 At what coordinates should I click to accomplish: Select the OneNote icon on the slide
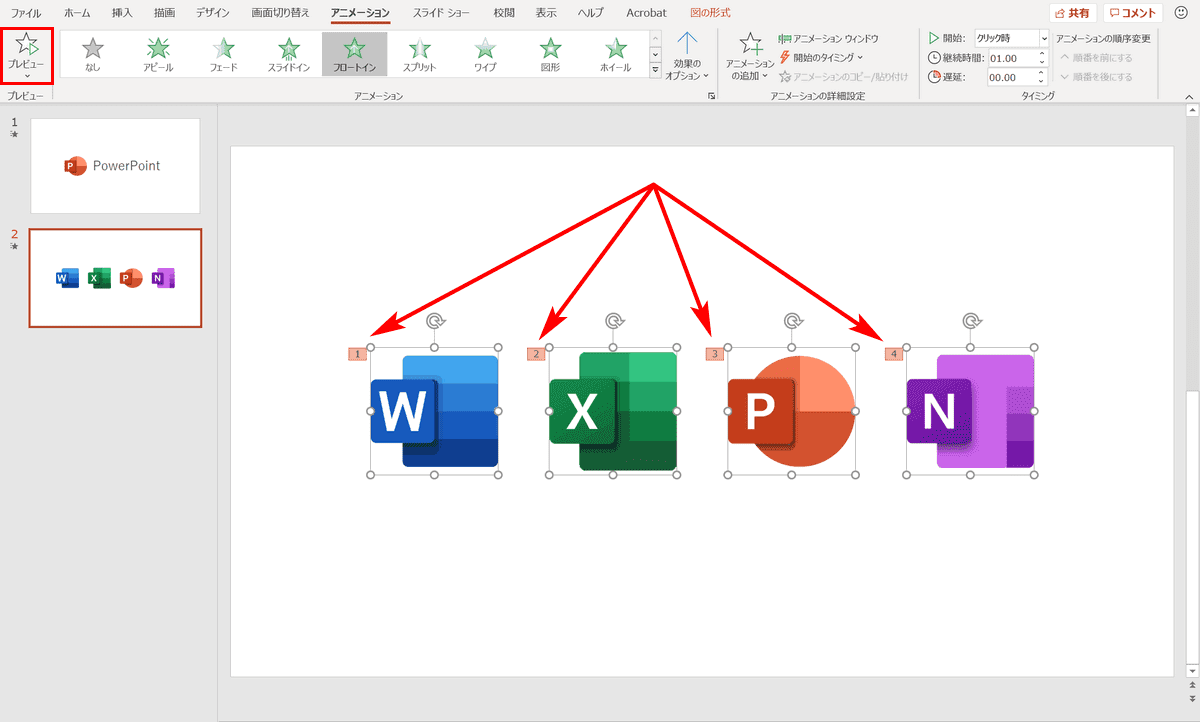click(x=970, y=411)
